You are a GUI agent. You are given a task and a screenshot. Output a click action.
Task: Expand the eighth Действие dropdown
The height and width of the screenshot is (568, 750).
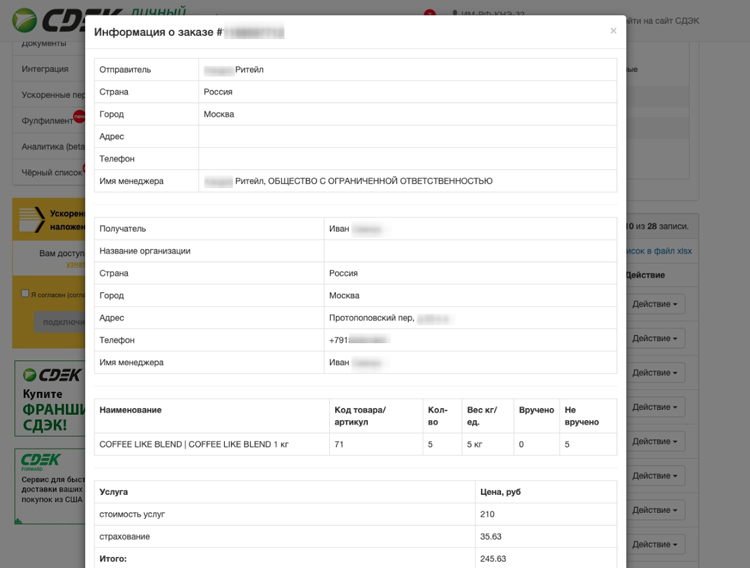click(655, 545)
